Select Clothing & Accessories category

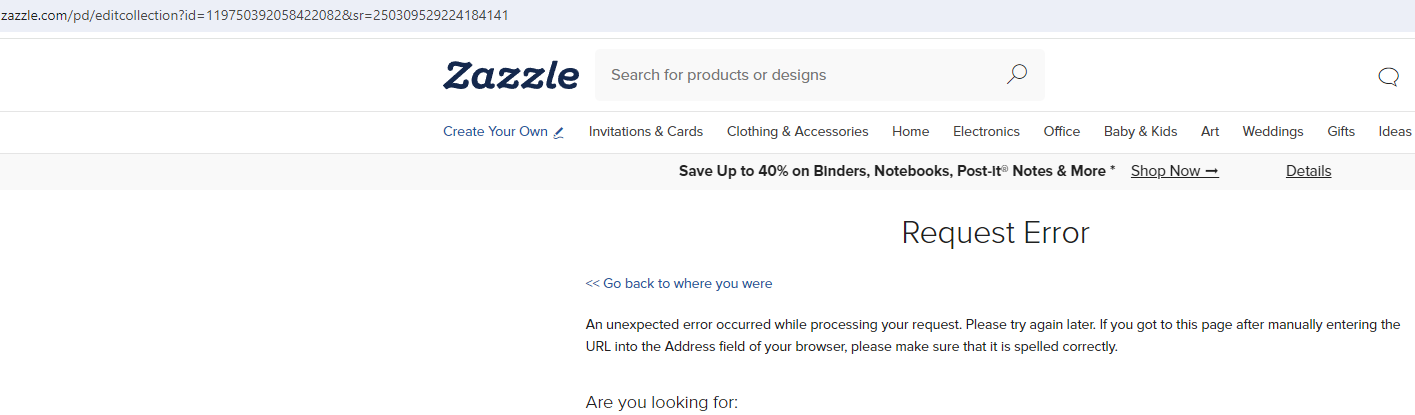click(x=798, y=131)
